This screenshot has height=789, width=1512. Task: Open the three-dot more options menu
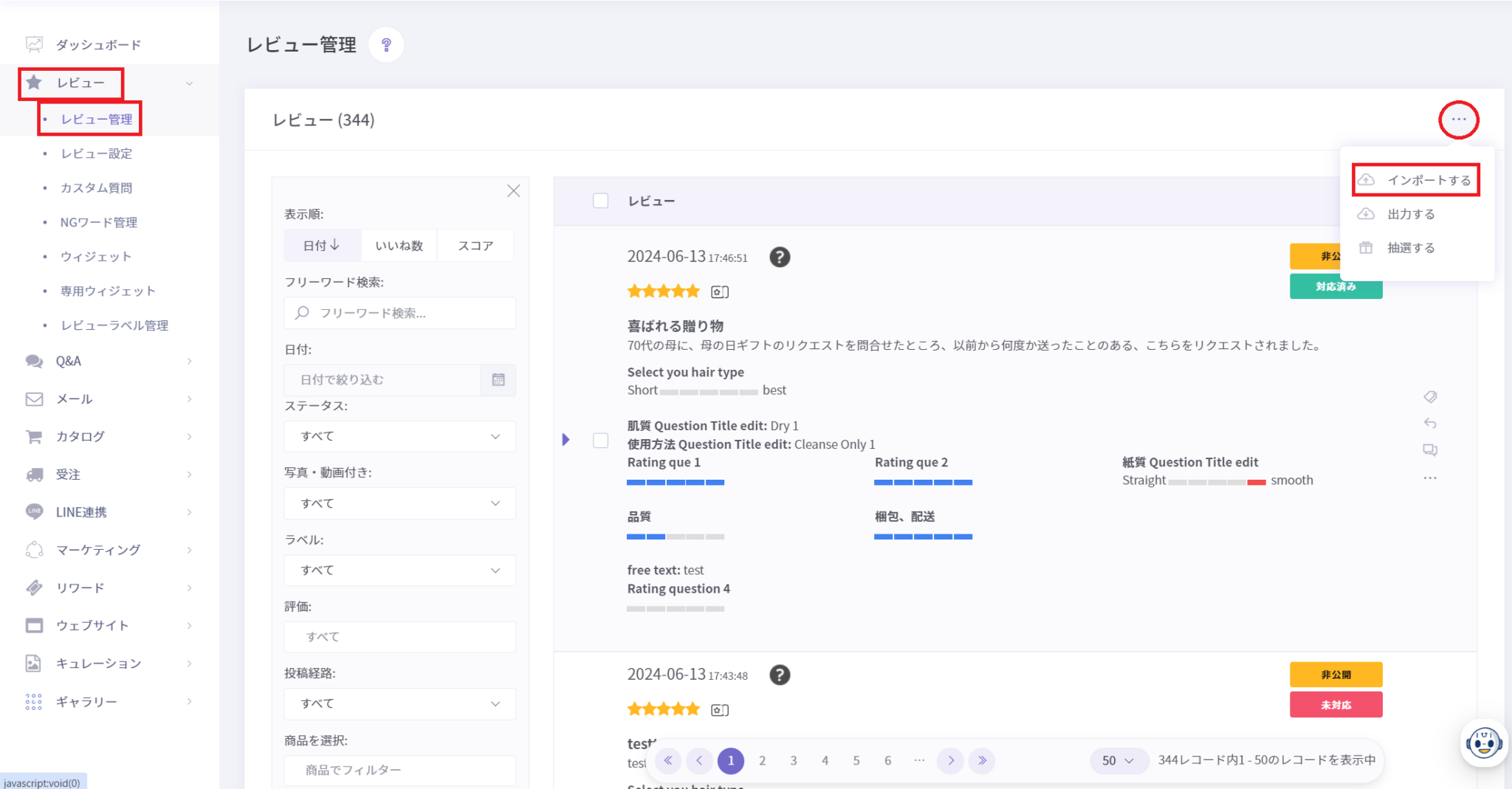tap(1458, 120)
